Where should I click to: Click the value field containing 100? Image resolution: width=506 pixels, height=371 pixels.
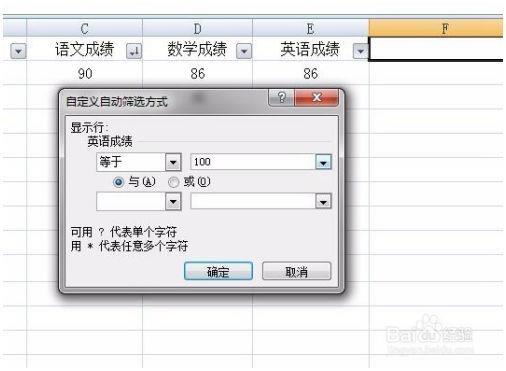point(253,162)
